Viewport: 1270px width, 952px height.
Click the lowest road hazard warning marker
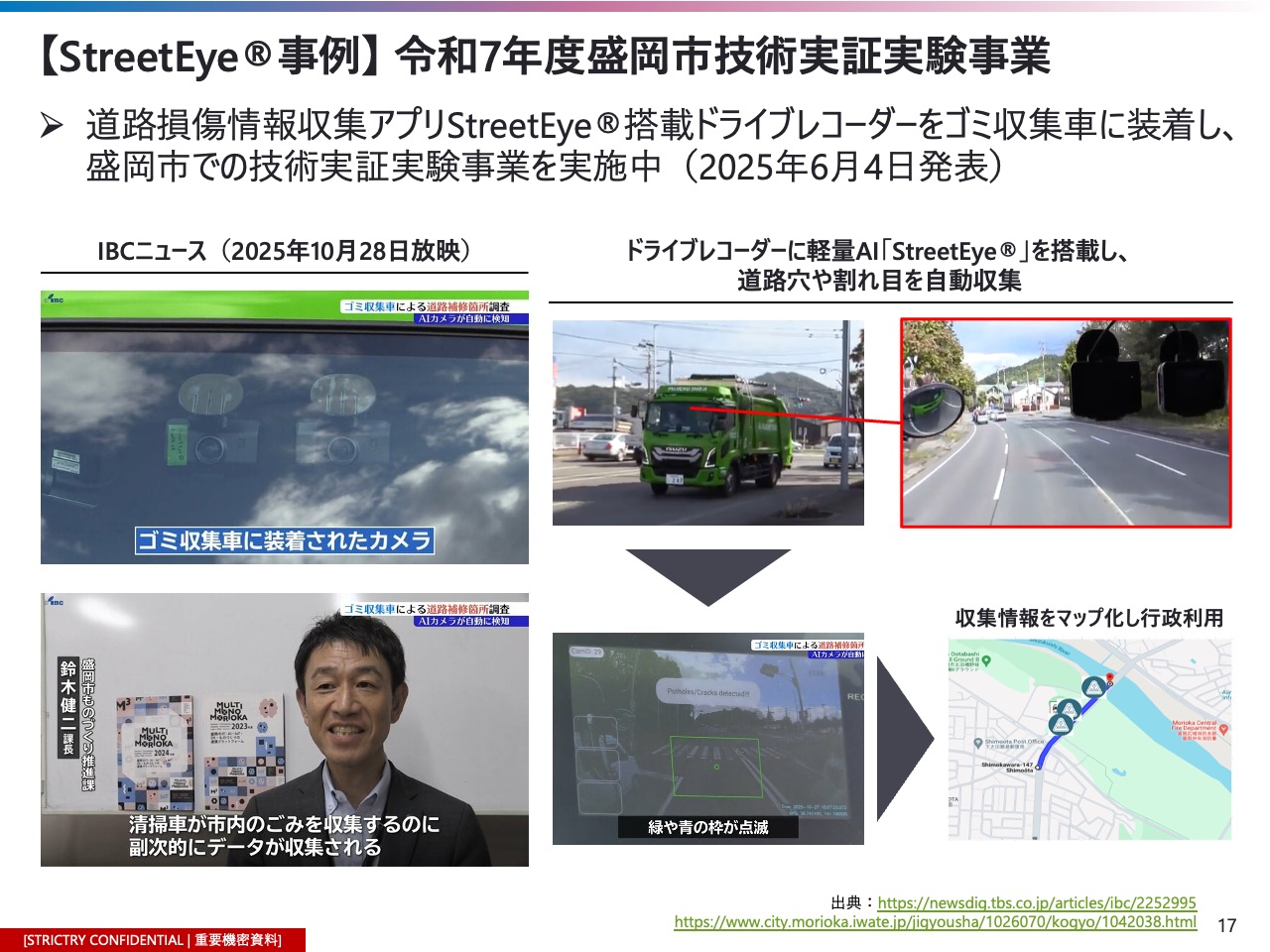pyautogui.click(x=1061, y=724)
